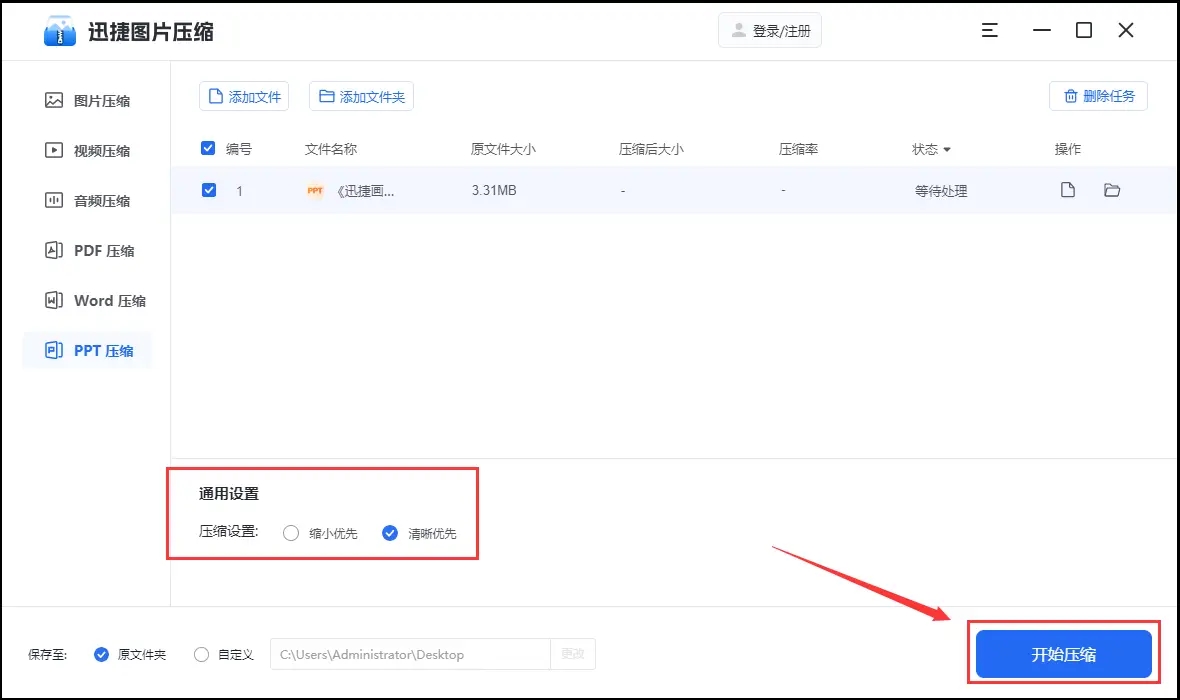The image size is (1180, 700).
Task: Go to PDF 压缩 section
Action: click(88, 251)
